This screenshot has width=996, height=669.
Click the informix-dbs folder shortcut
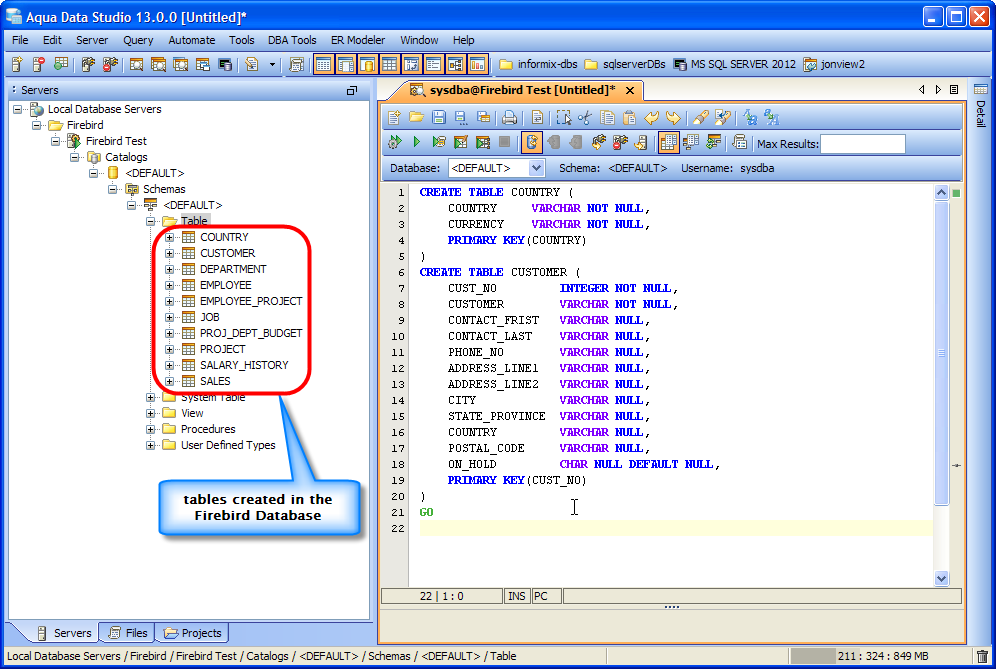click(538, 64)
